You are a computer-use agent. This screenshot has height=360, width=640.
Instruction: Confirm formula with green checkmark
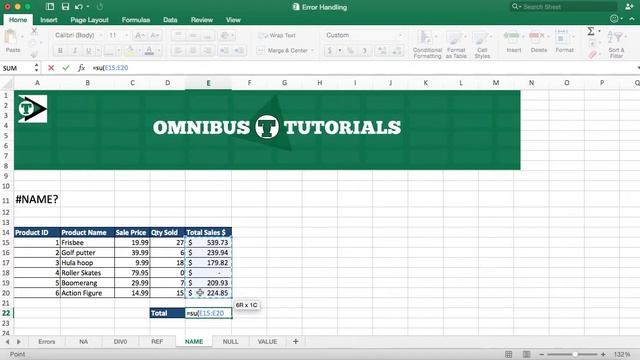(66, 68)
